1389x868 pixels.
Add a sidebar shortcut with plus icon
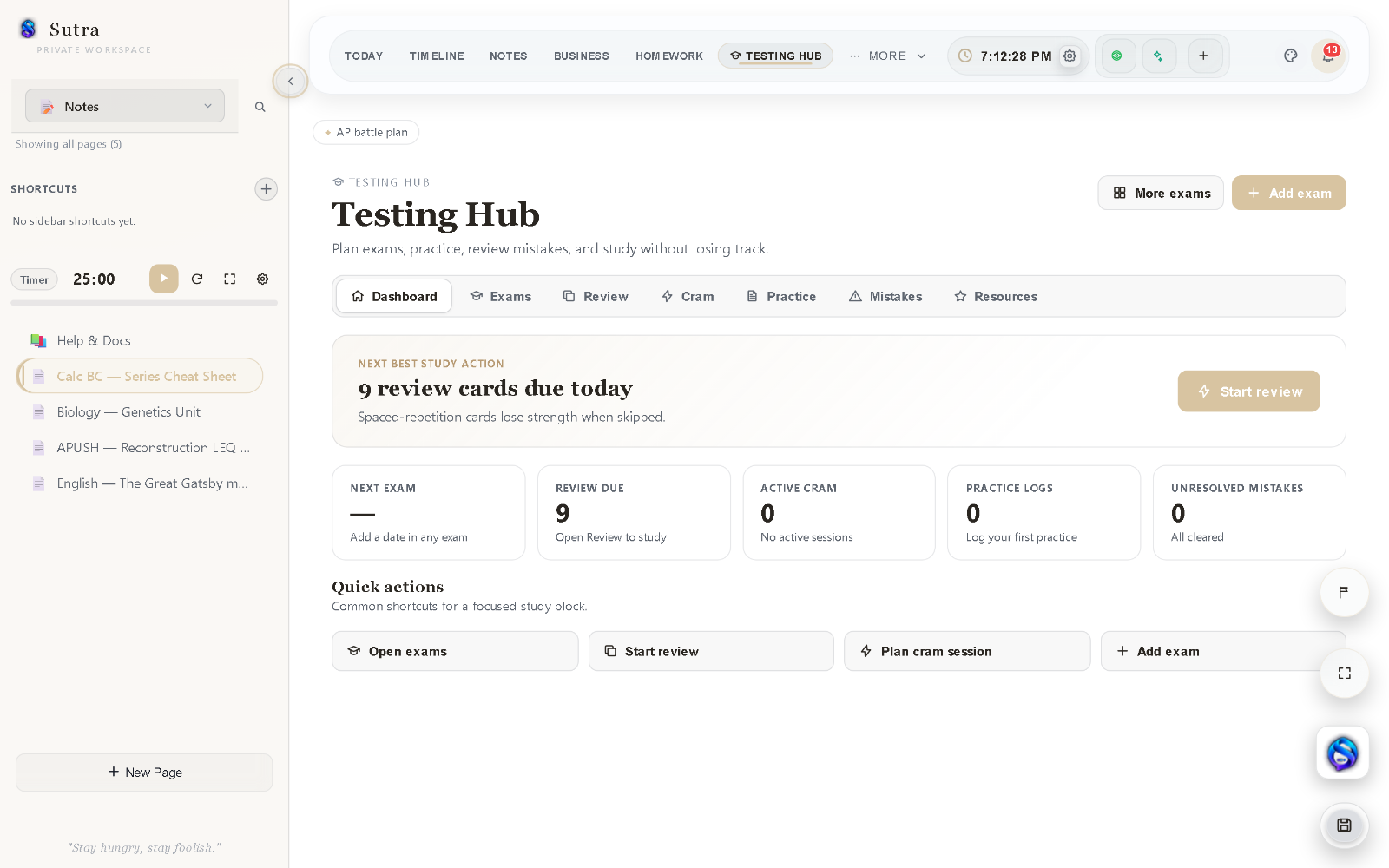coord(266,189)
